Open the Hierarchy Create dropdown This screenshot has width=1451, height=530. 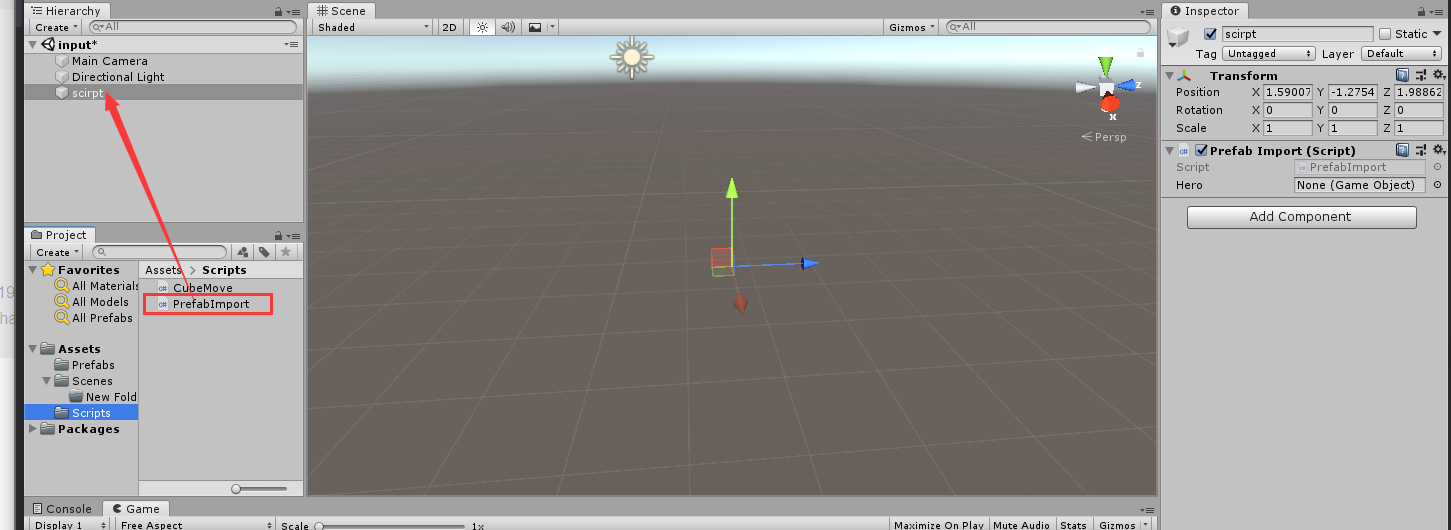[57, 27]
